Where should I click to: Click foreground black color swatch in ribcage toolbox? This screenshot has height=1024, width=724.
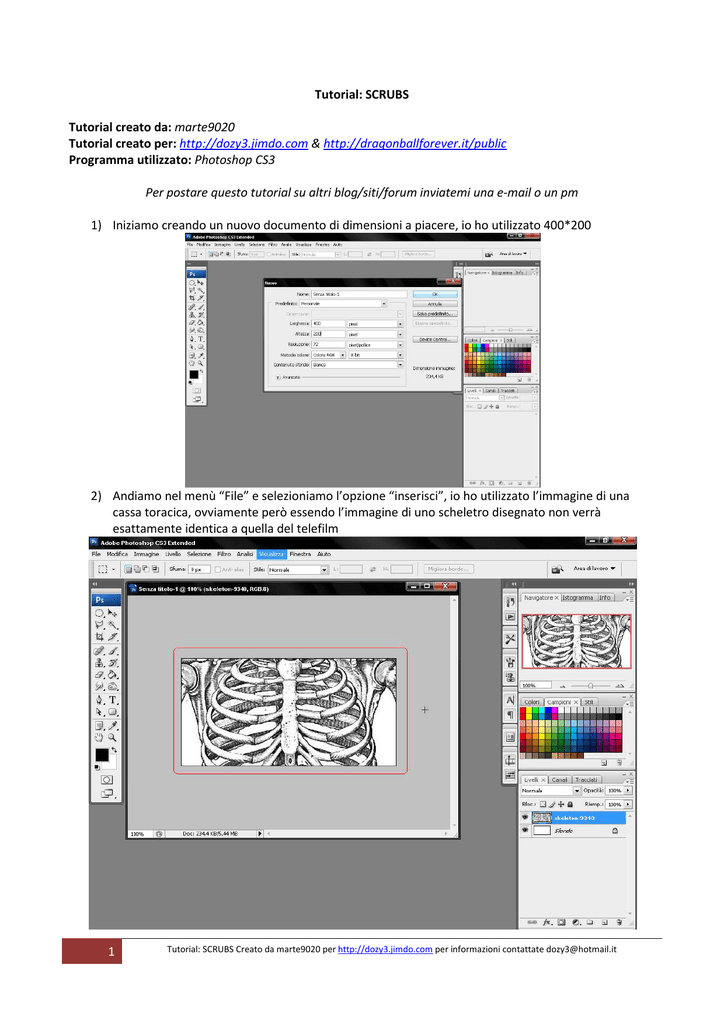(102, 754)
